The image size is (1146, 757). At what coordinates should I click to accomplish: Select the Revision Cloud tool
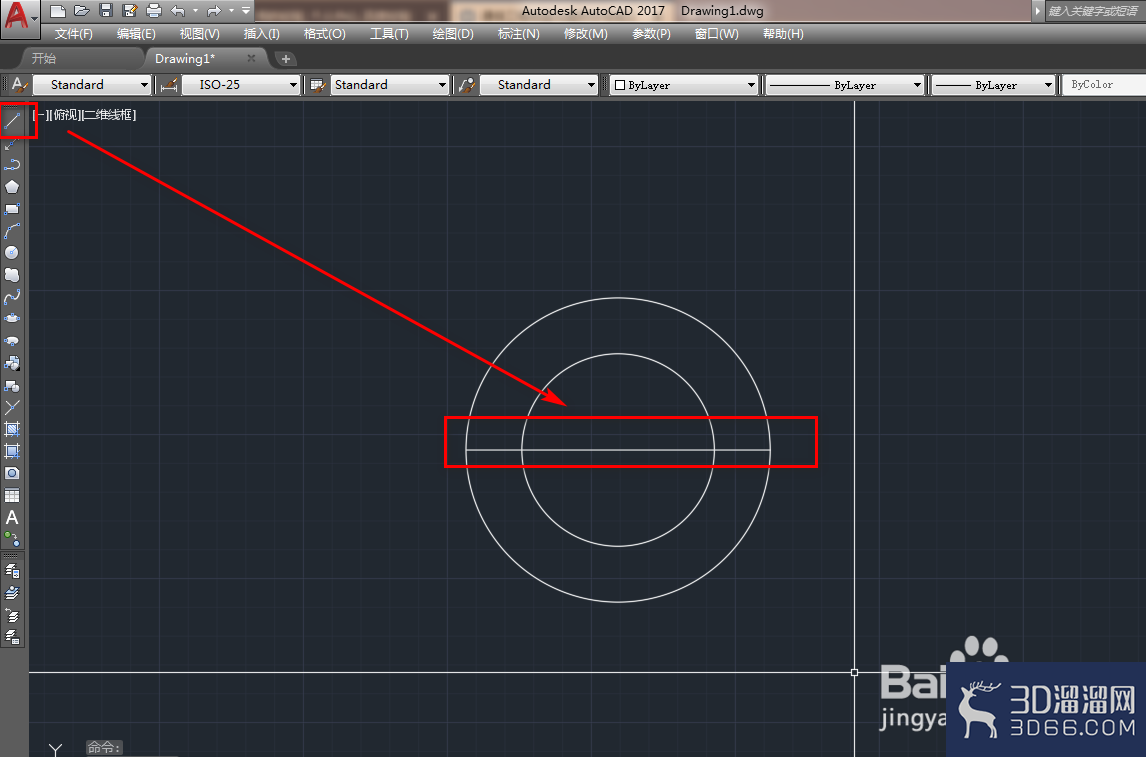[x=12, y=275]
